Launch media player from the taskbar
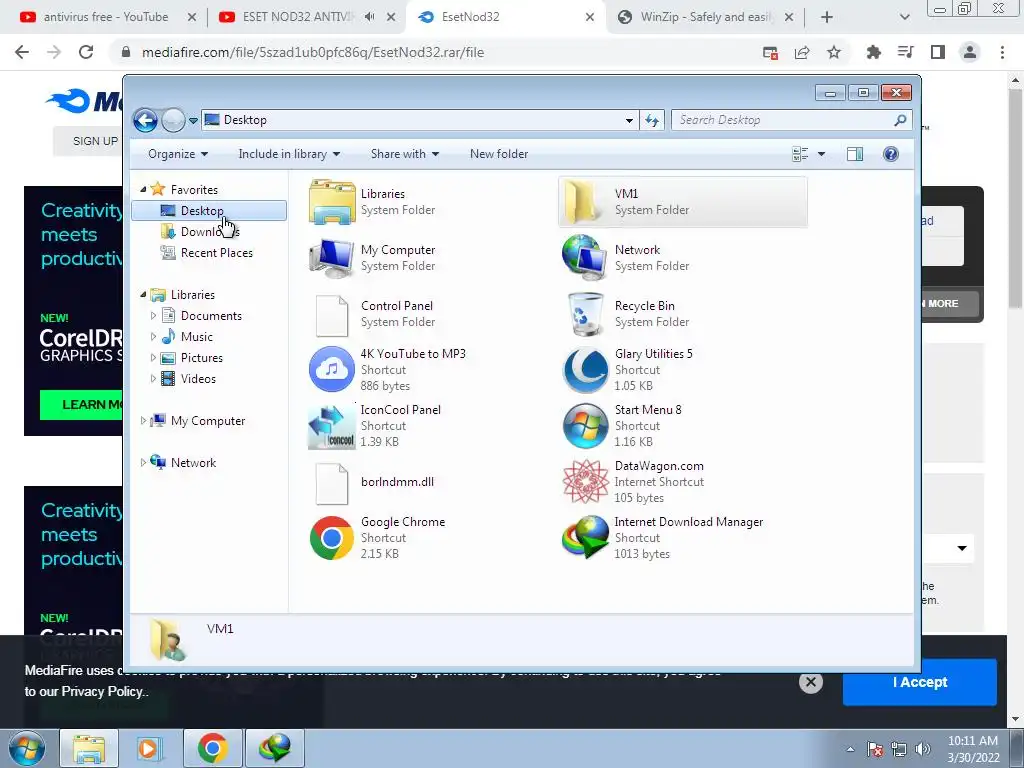The width and height of the screenshot is (1024, 768). (149, 748)
